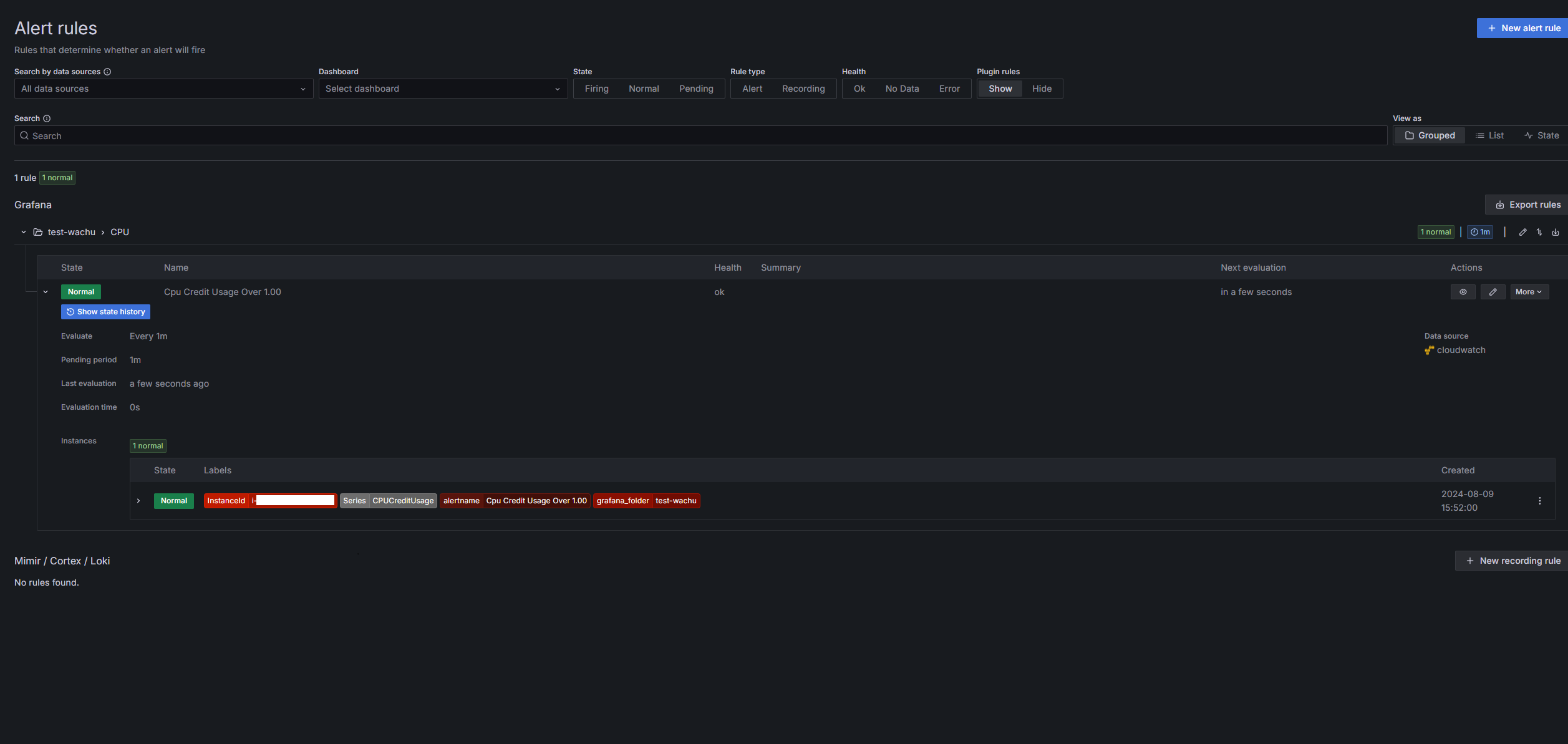
Task: Click the test-wachu folder icon
Action: 38,232
